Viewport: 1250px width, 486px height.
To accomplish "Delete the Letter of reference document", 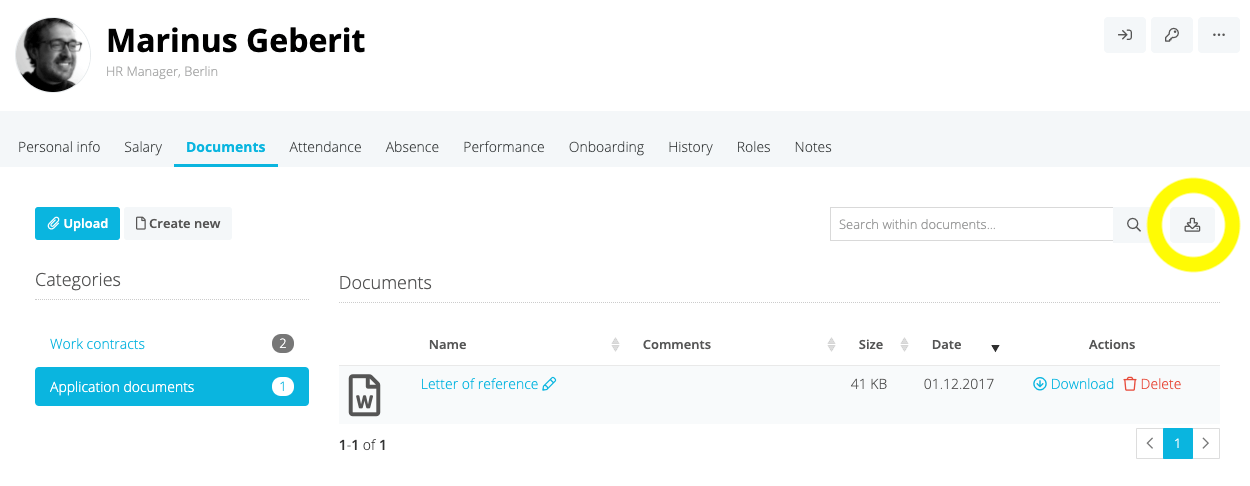I will 1152,384.
